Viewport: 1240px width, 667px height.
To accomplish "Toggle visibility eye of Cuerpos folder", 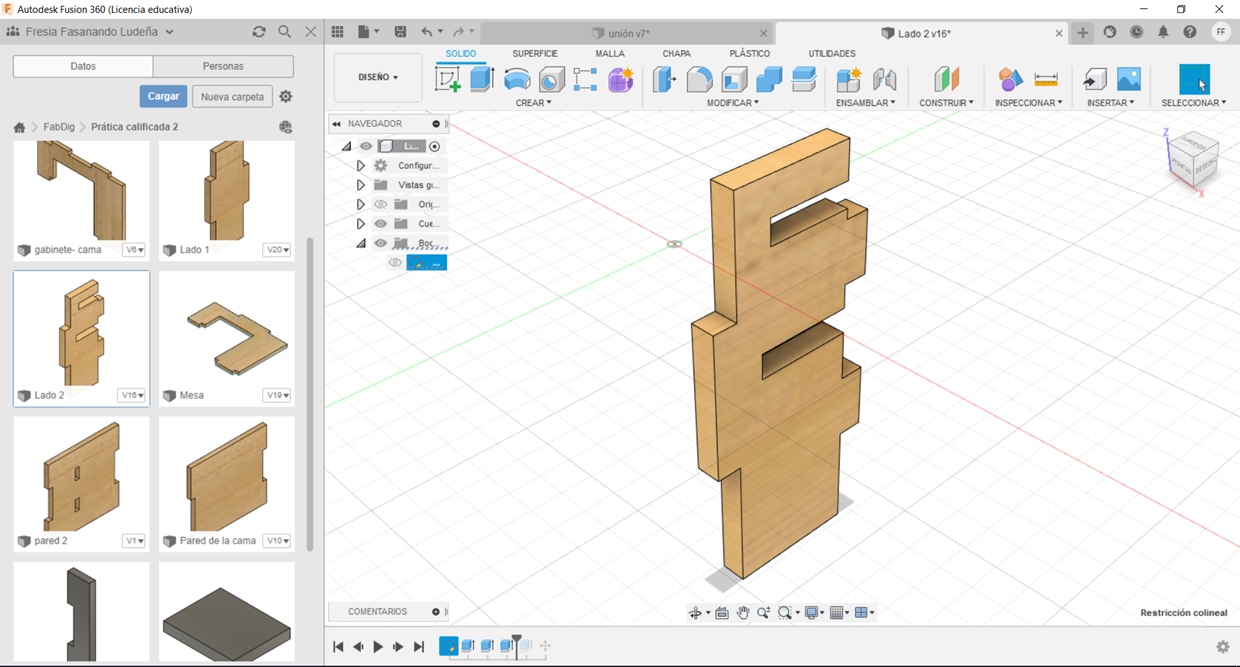I will [381, 224].
